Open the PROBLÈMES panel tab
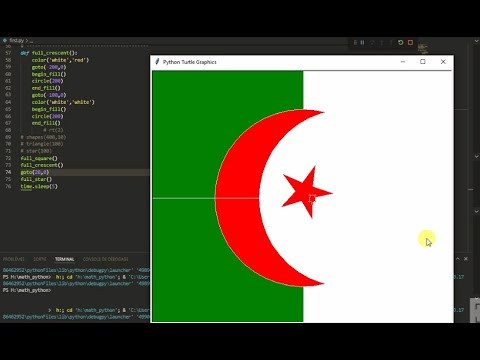 (x=14, y=259)
